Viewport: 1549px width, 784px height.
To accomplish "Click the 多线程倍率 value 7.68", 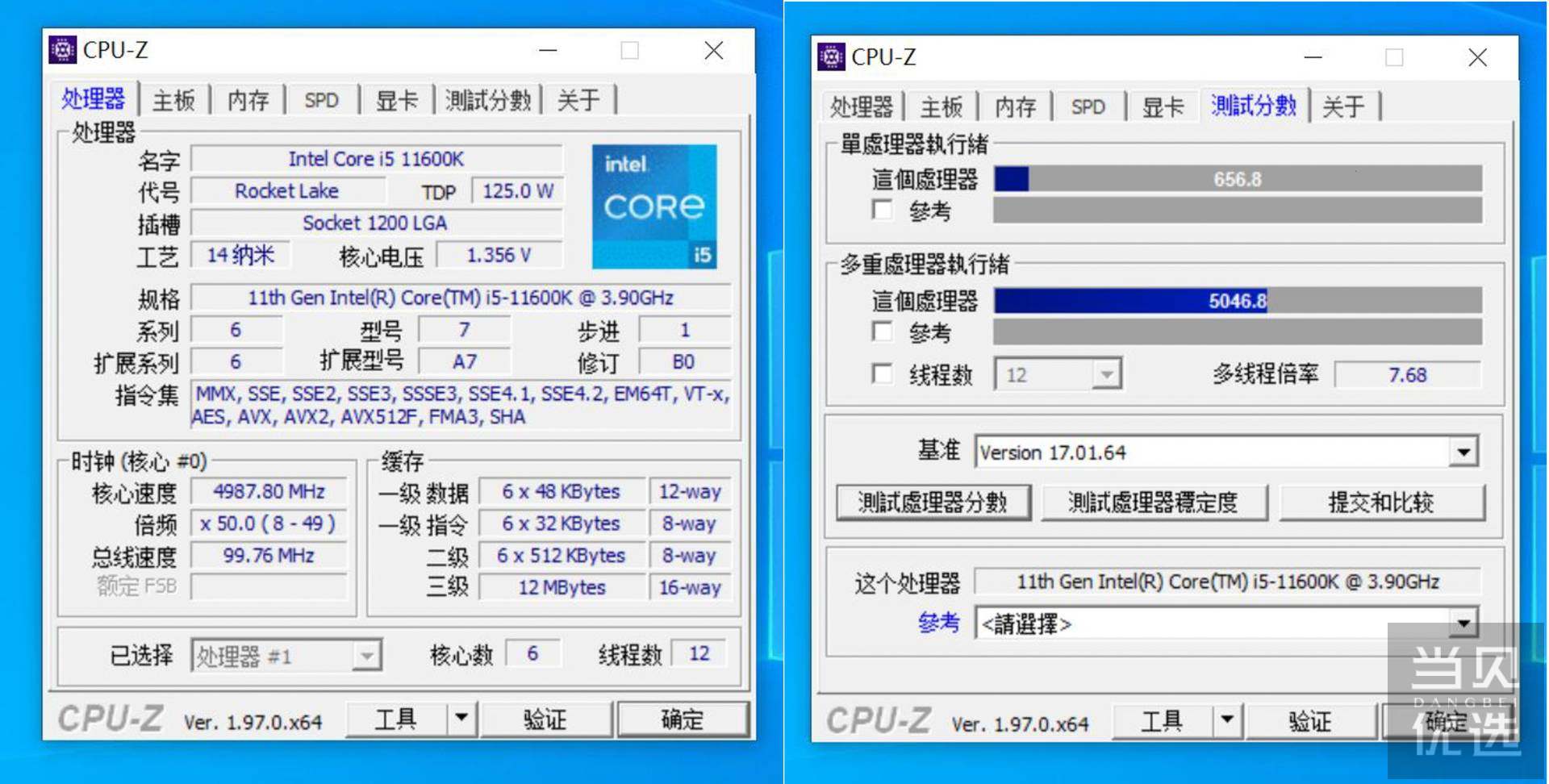I will click(1408, 374).
